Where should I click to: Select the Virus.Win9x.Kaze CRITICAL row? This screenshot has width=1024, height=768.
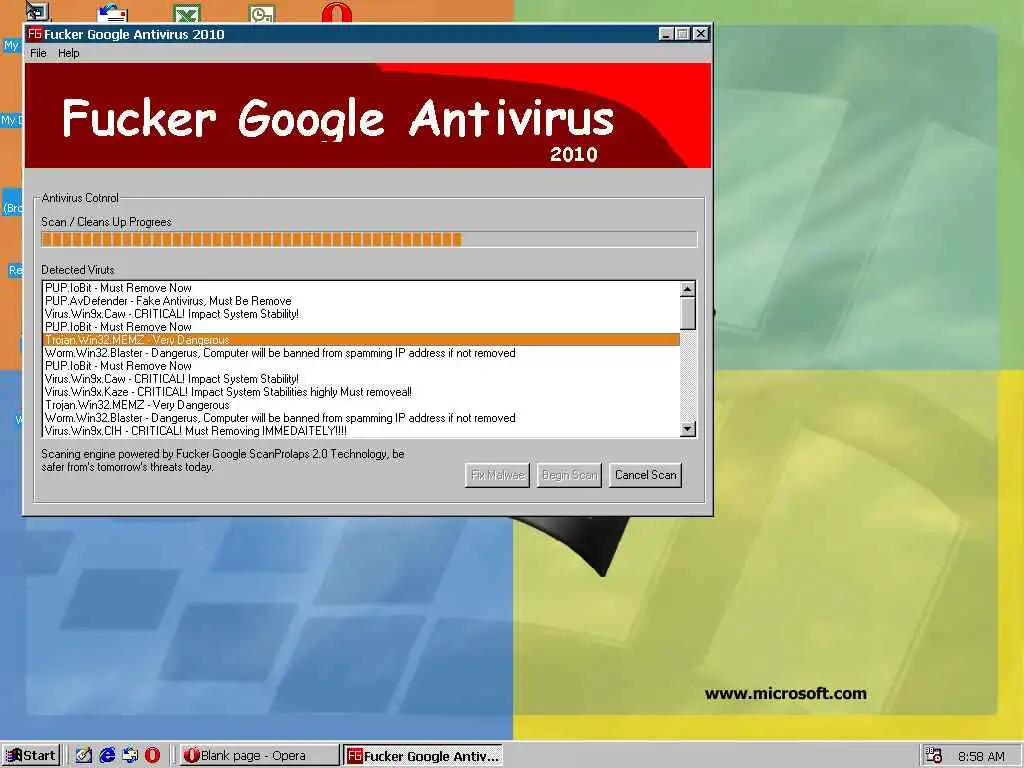pyautogui.click(x=361, y=392)
